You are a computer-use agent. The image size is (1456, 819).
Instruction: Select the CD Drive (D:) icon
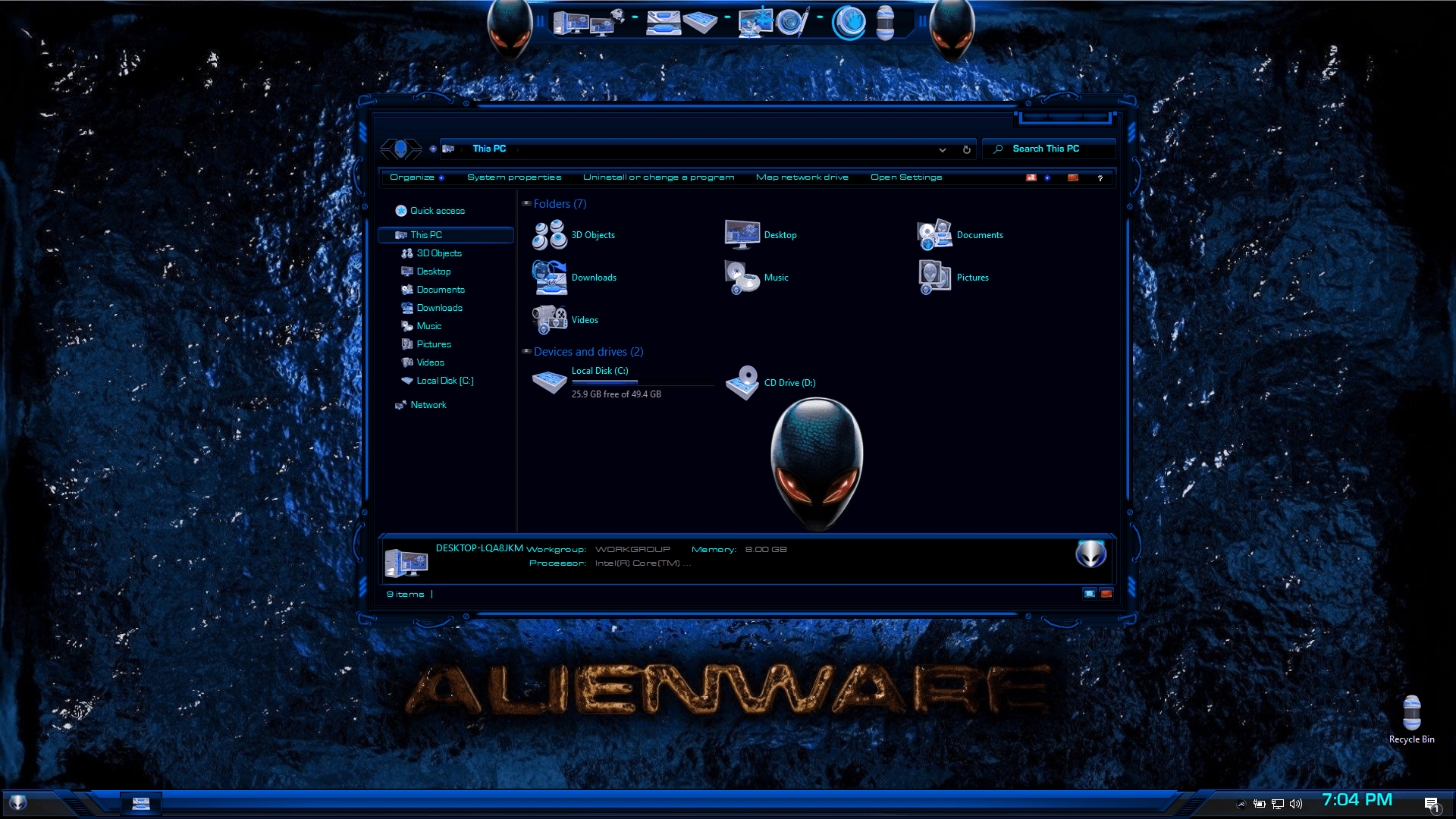(742, 383)
